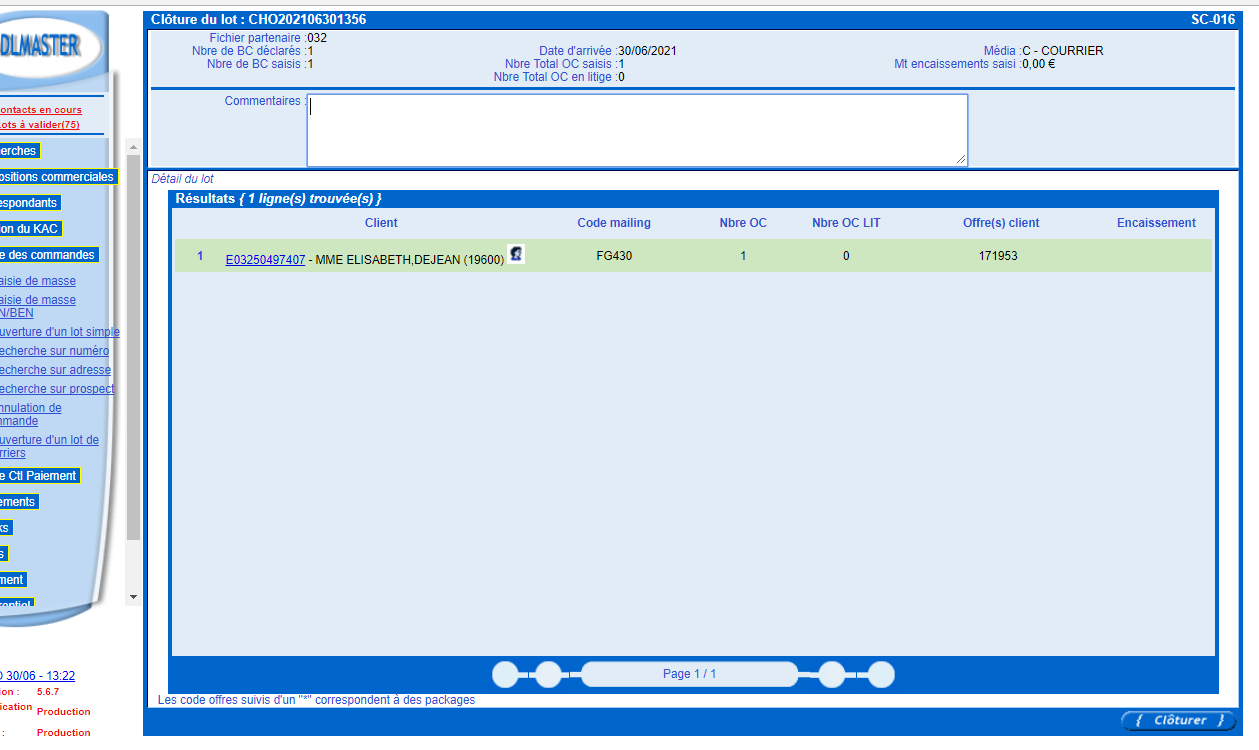Screen dimensions: 1259x750
Task: Click the Nbre OC LIT column header
Action: [846, 223]
